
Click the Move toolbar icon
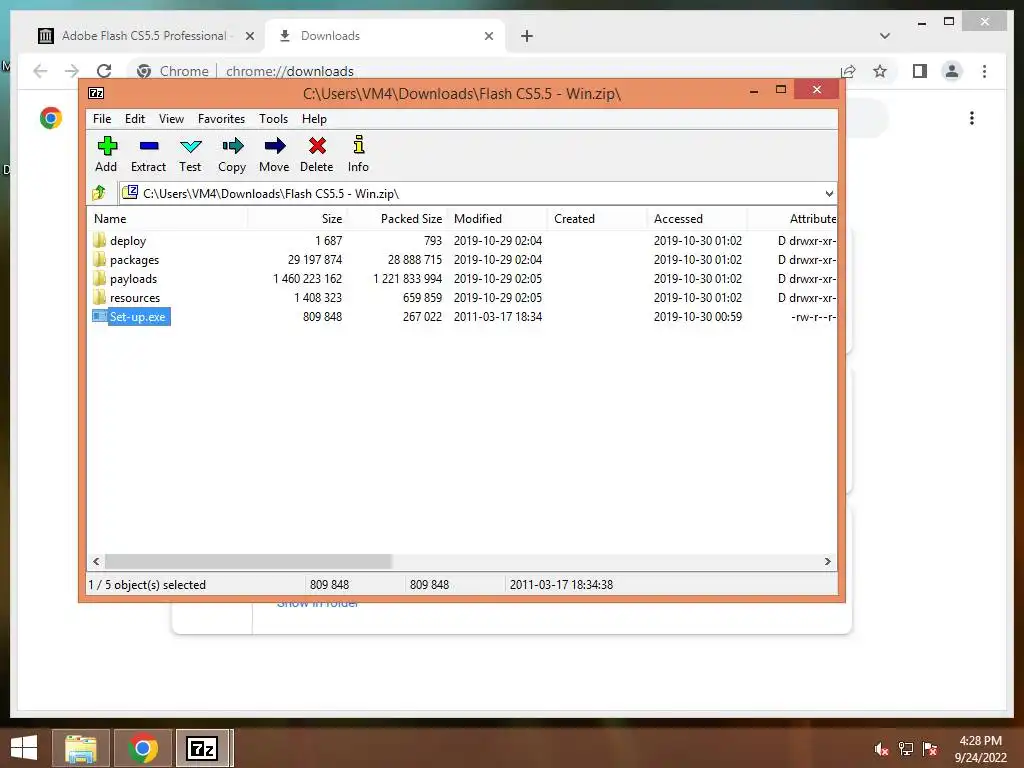pyautogui.click(x=275, y=146)
